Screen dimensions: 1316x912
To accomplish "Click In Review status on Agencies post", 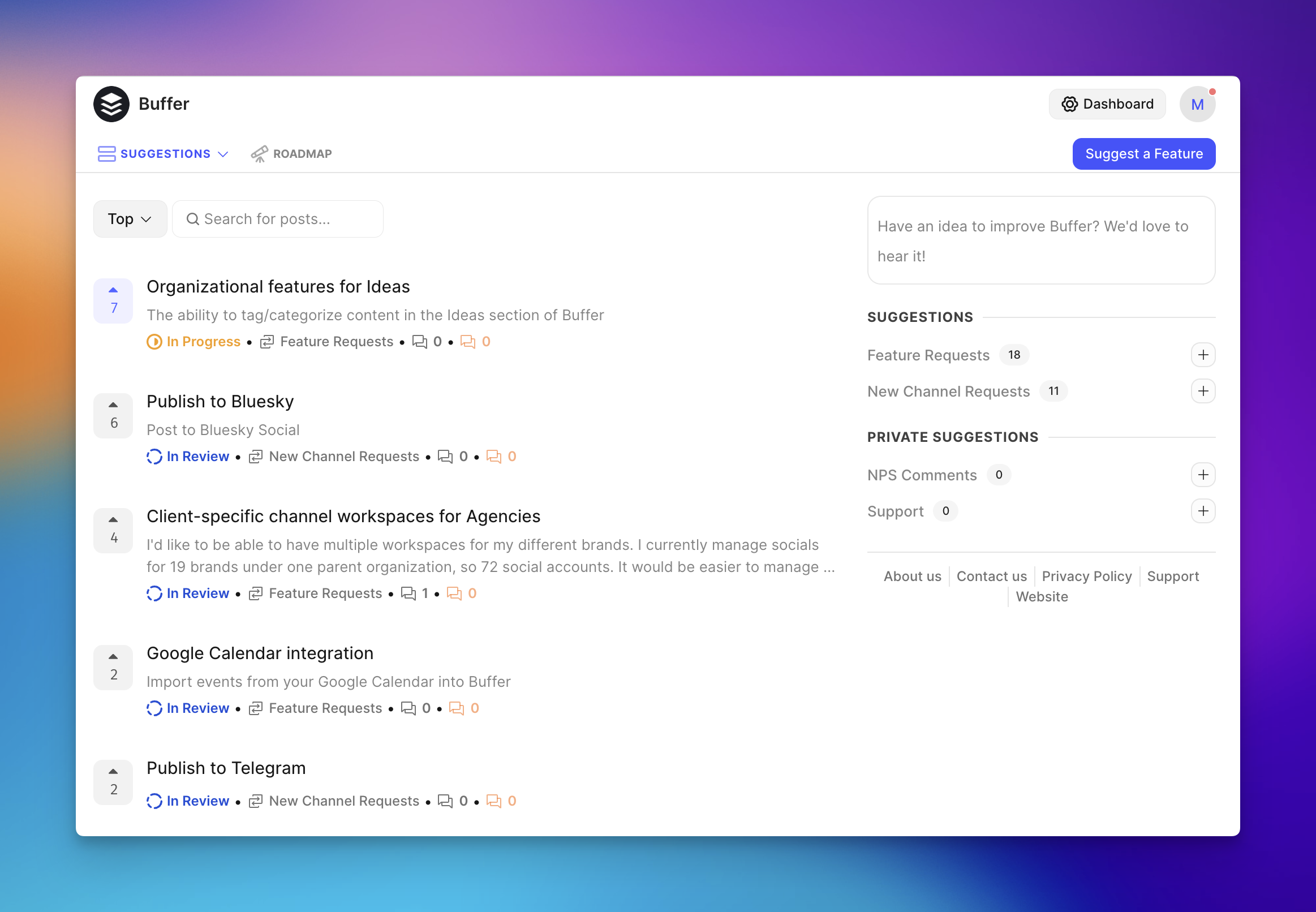I will [x=188, y=593].
